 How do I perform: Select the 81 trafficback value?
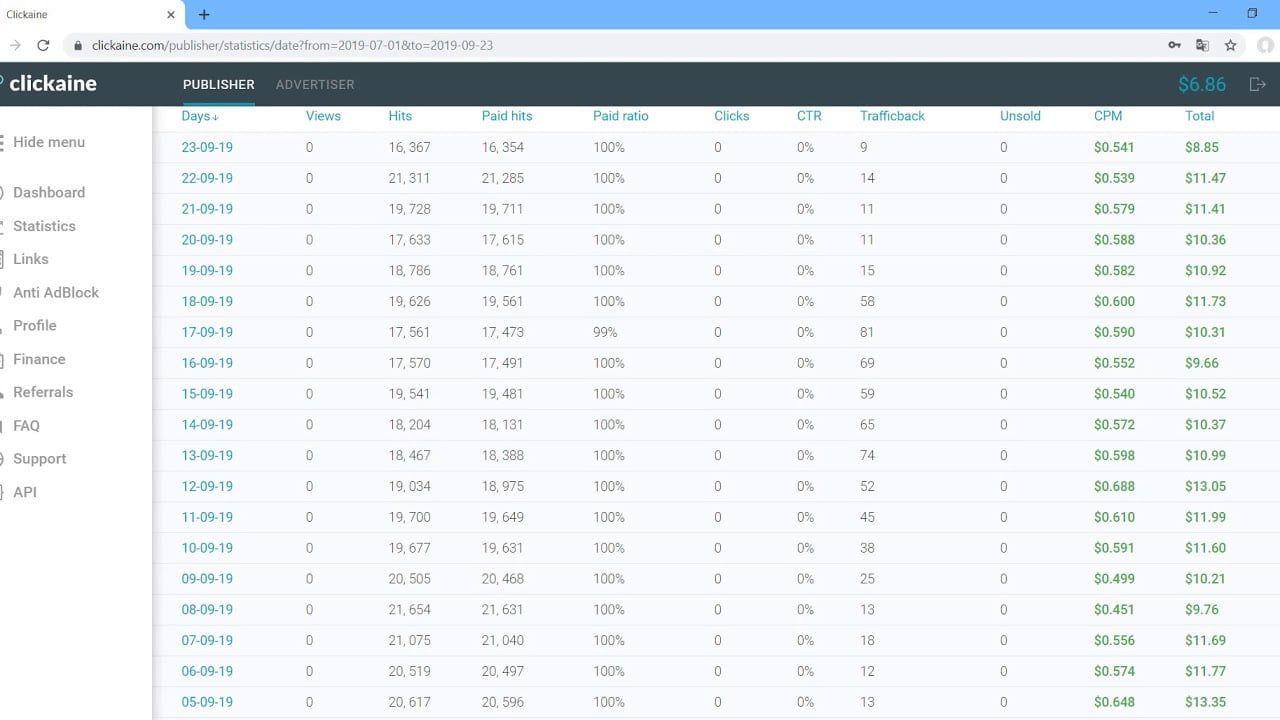867,332
